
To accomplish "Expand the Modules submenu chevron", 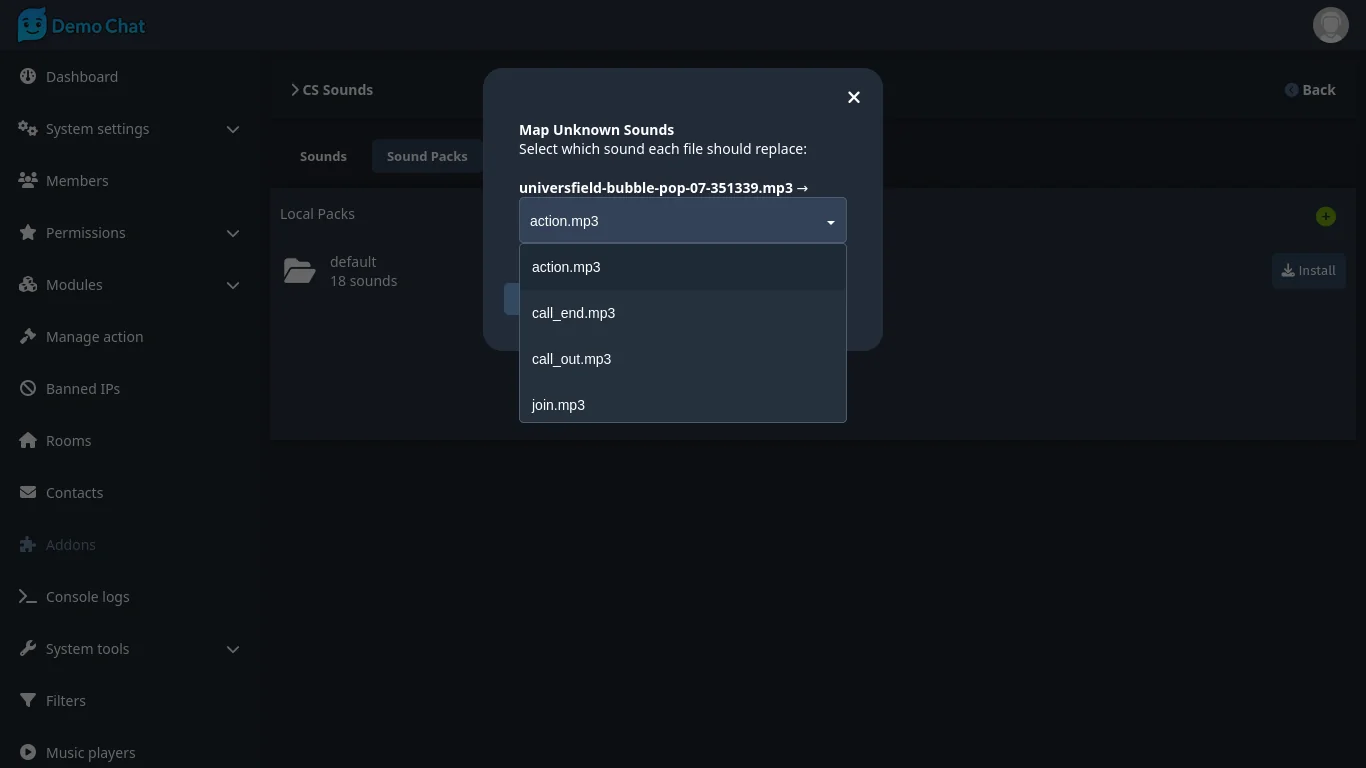I will click(232, 285).
